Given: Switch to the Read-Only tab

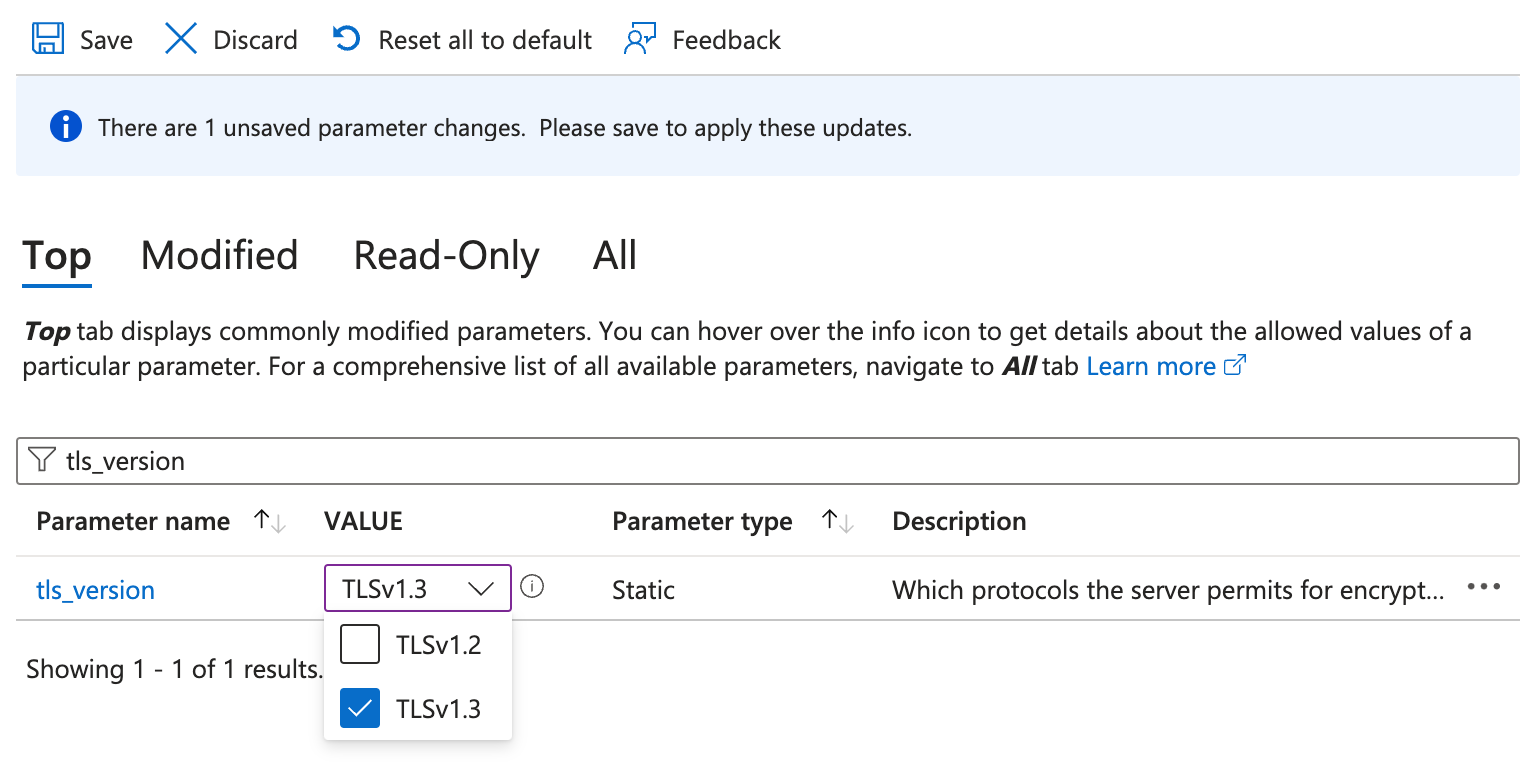Looking at the screenshot, I should tap(446, 256).
